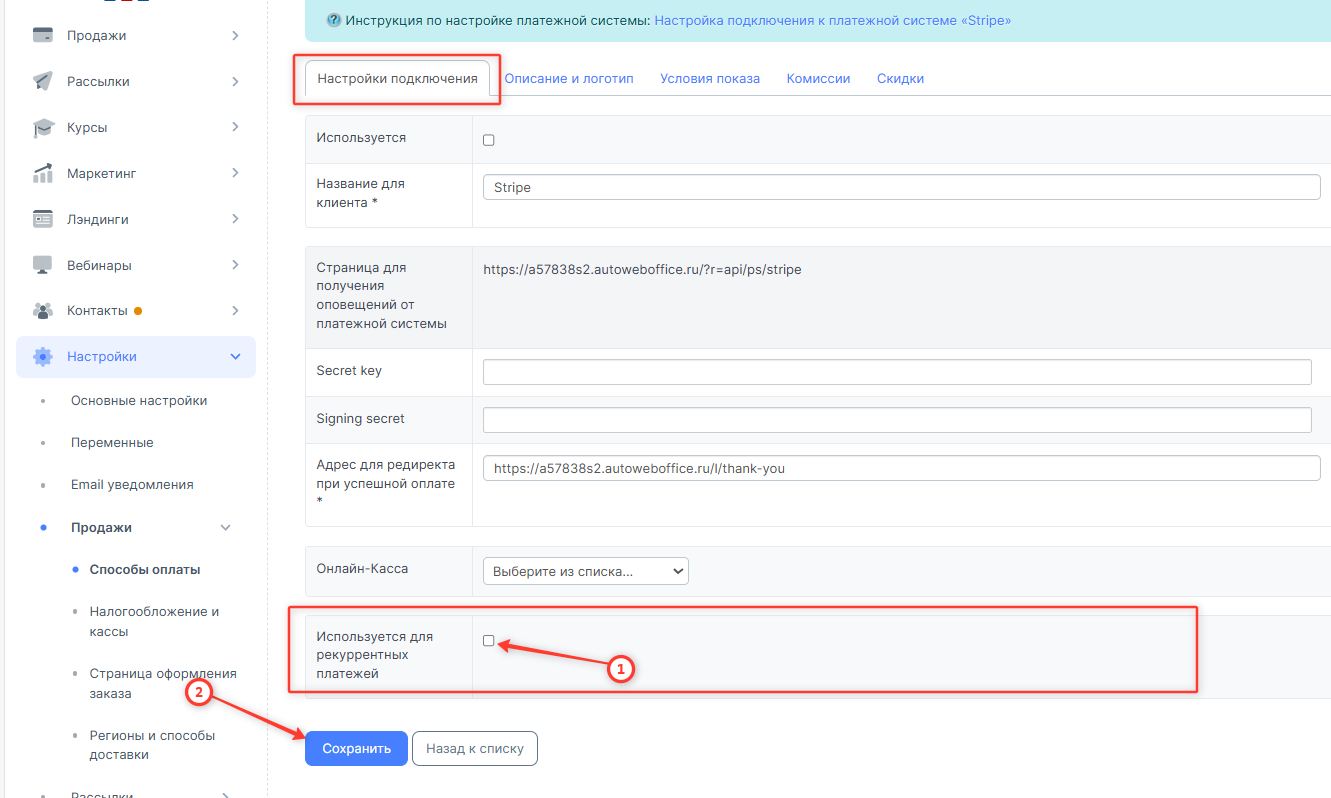Click the Назад к списку button
The height and width of the screenshot is (798, 1331).
[x=474, y=748]
